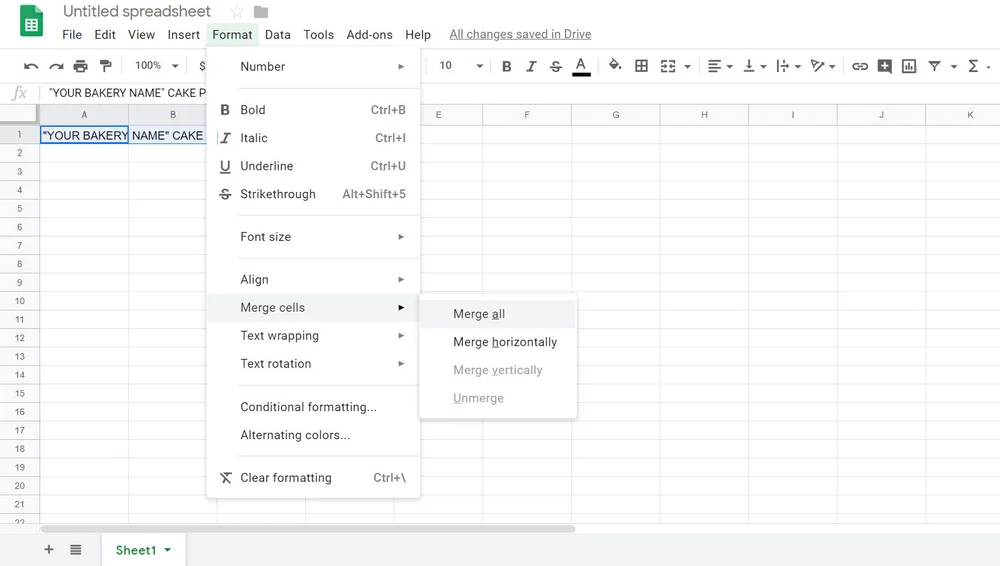This screenshot has height=566, width=1000.
Task: Select Merge horizontally
Action: (498, 342)
